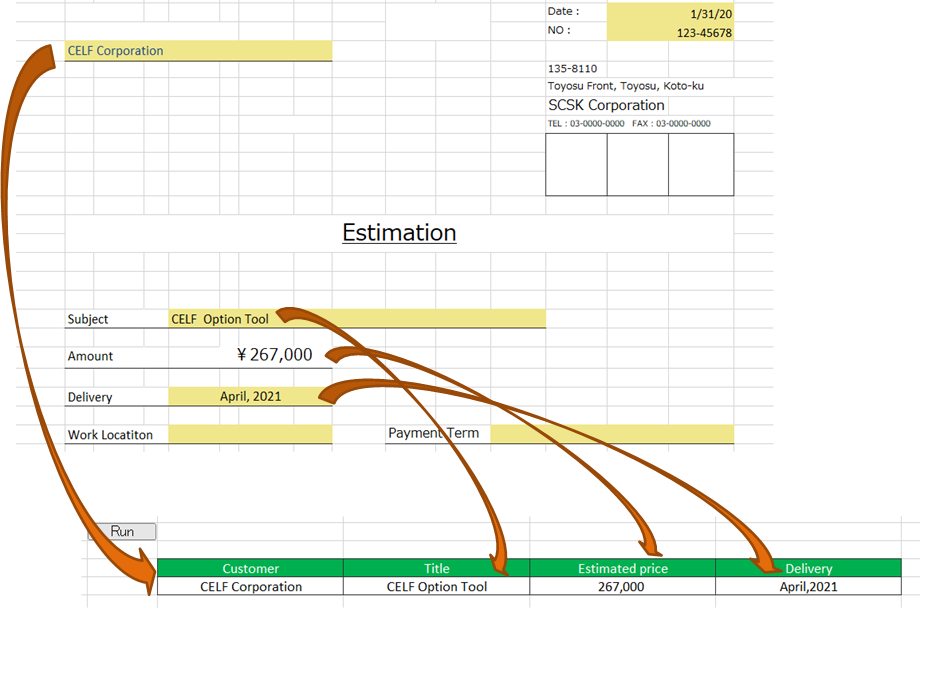Screen dimensions: 936x679
Task: Select the green Customer column header
Action: (x=250, y=568)
